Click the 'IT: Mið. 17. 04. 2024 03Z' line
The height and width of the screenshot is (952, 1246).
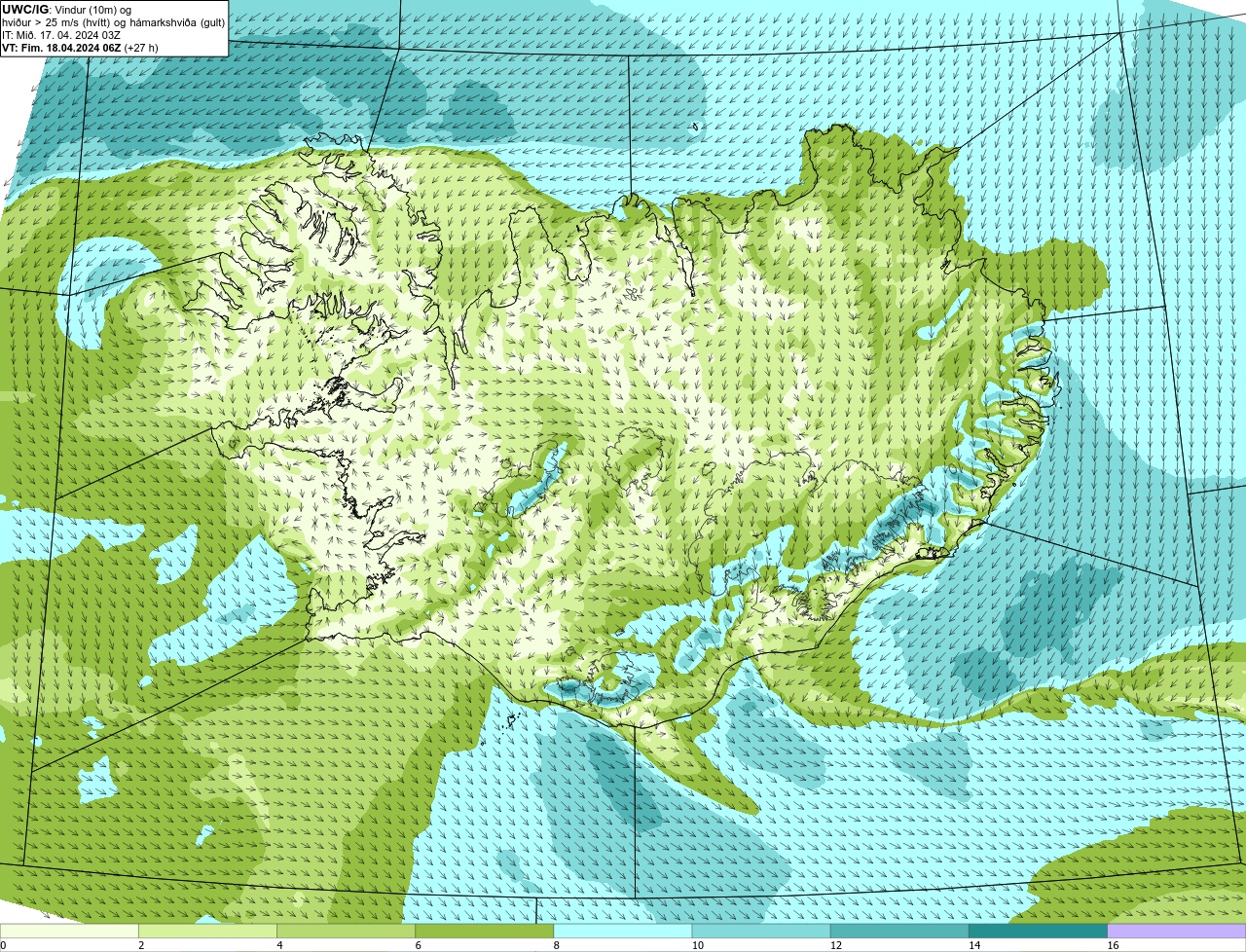[x=61, y=35]
